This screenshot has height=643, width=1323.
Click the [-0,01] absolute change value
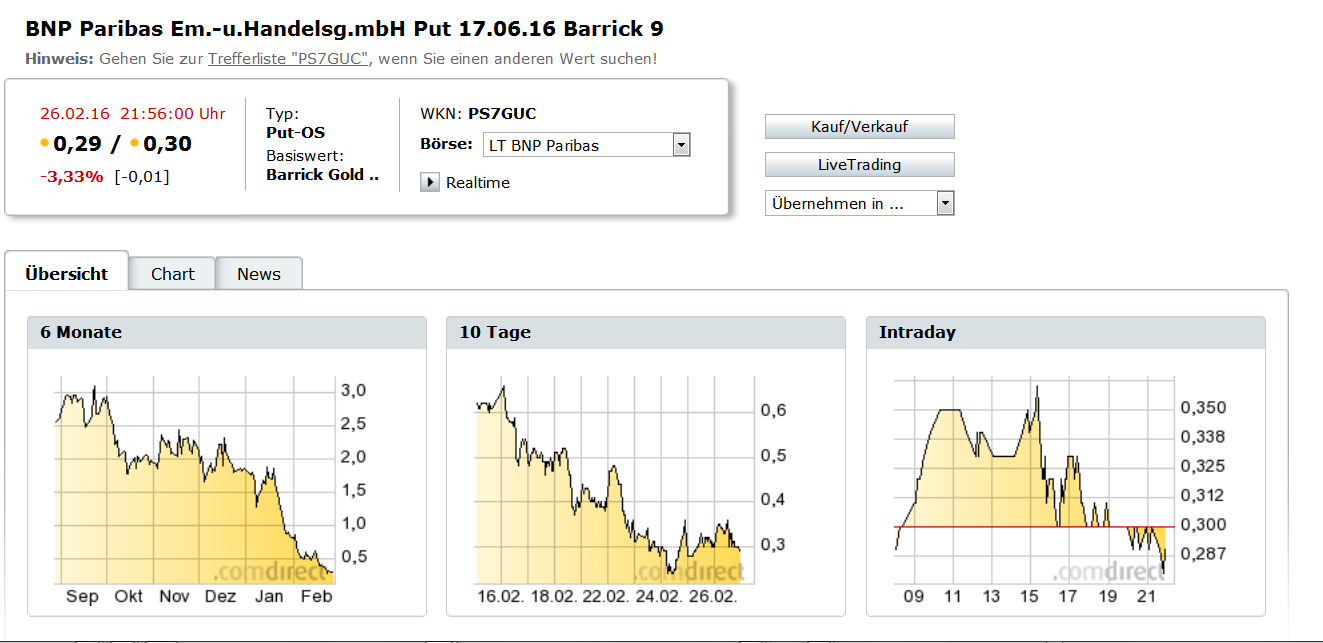coord(141,177)
